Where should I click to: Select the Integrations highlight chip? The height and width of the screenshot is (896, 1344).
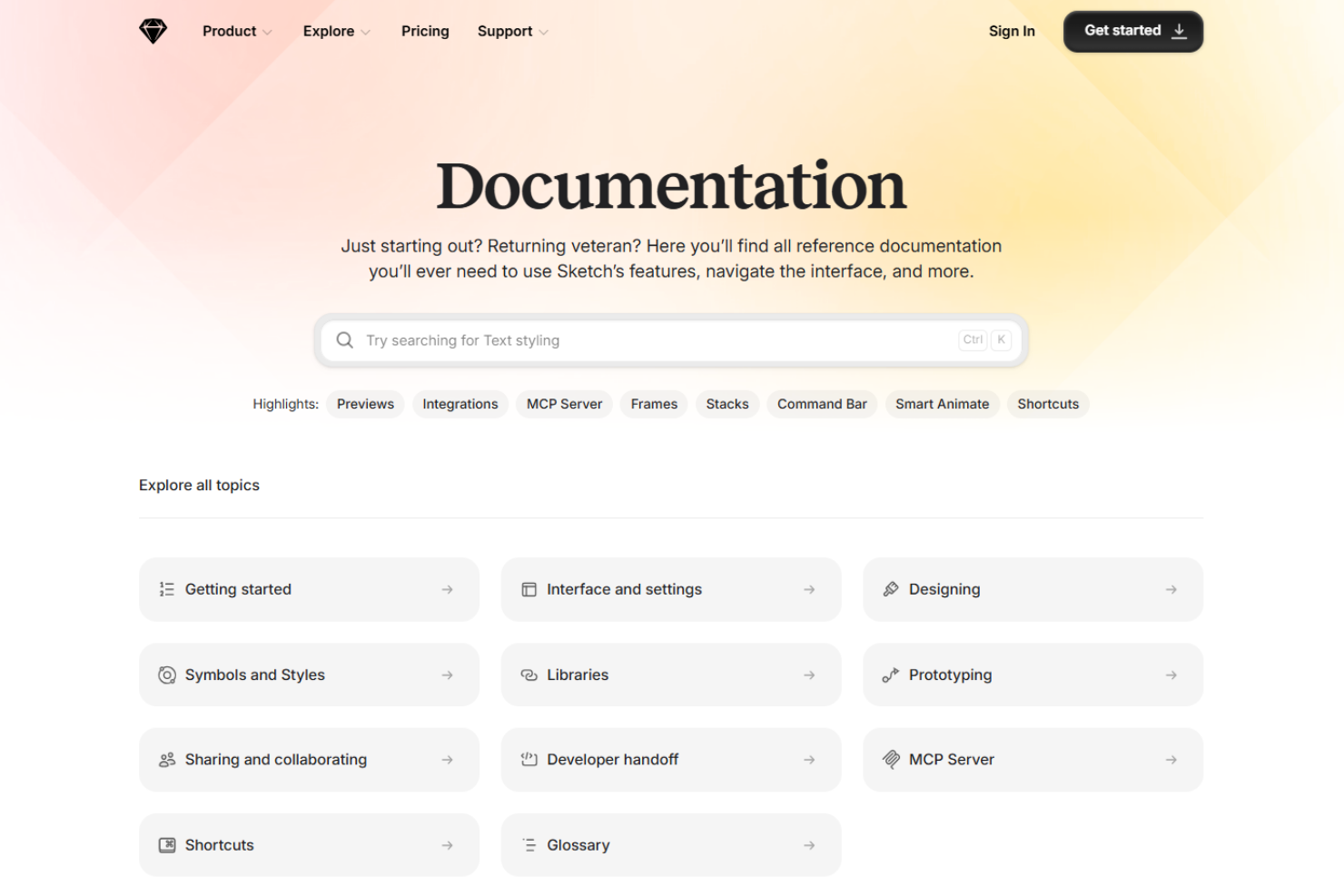[x=460, y=404]
